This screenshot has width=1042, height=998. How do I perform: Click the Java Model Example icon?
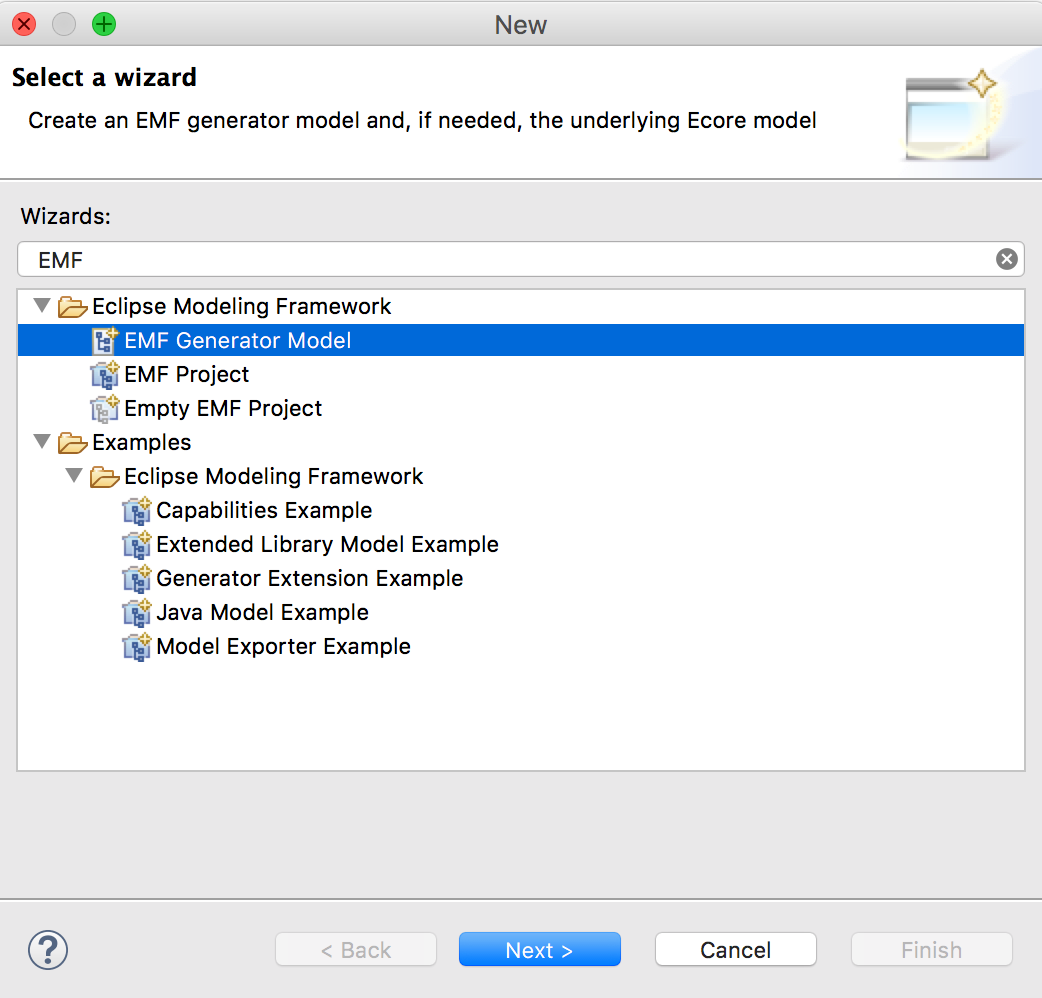click(x=137, y=612)
